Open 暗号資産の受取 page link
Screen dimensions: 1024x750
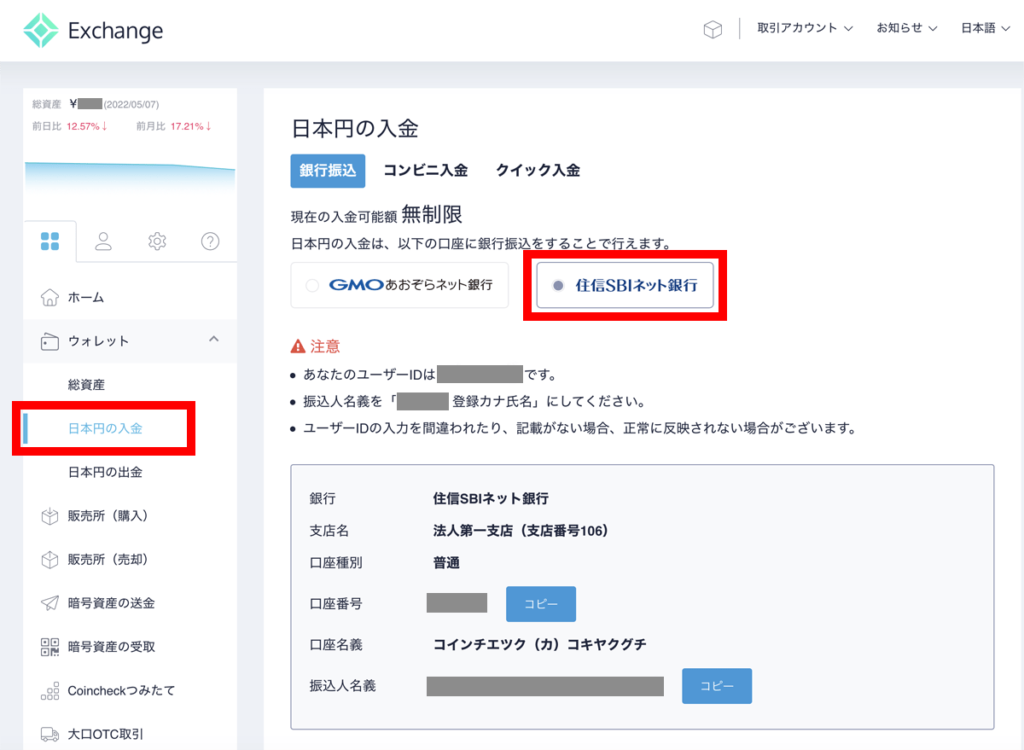(x=112, y=647)
